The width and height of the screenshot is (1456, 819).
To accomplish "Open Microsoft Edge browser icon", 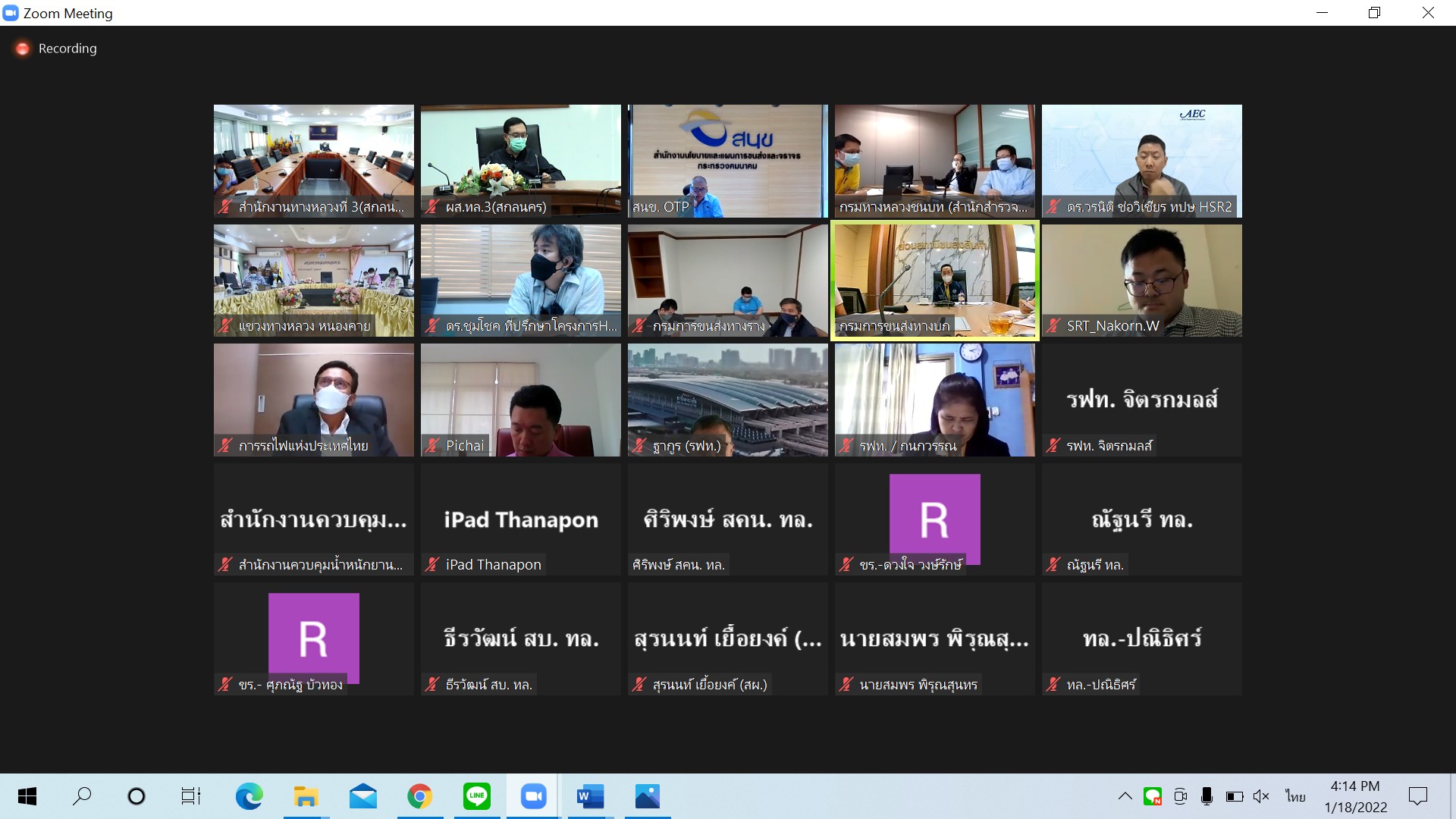I will pyautogui.click(x=249, y=796).
